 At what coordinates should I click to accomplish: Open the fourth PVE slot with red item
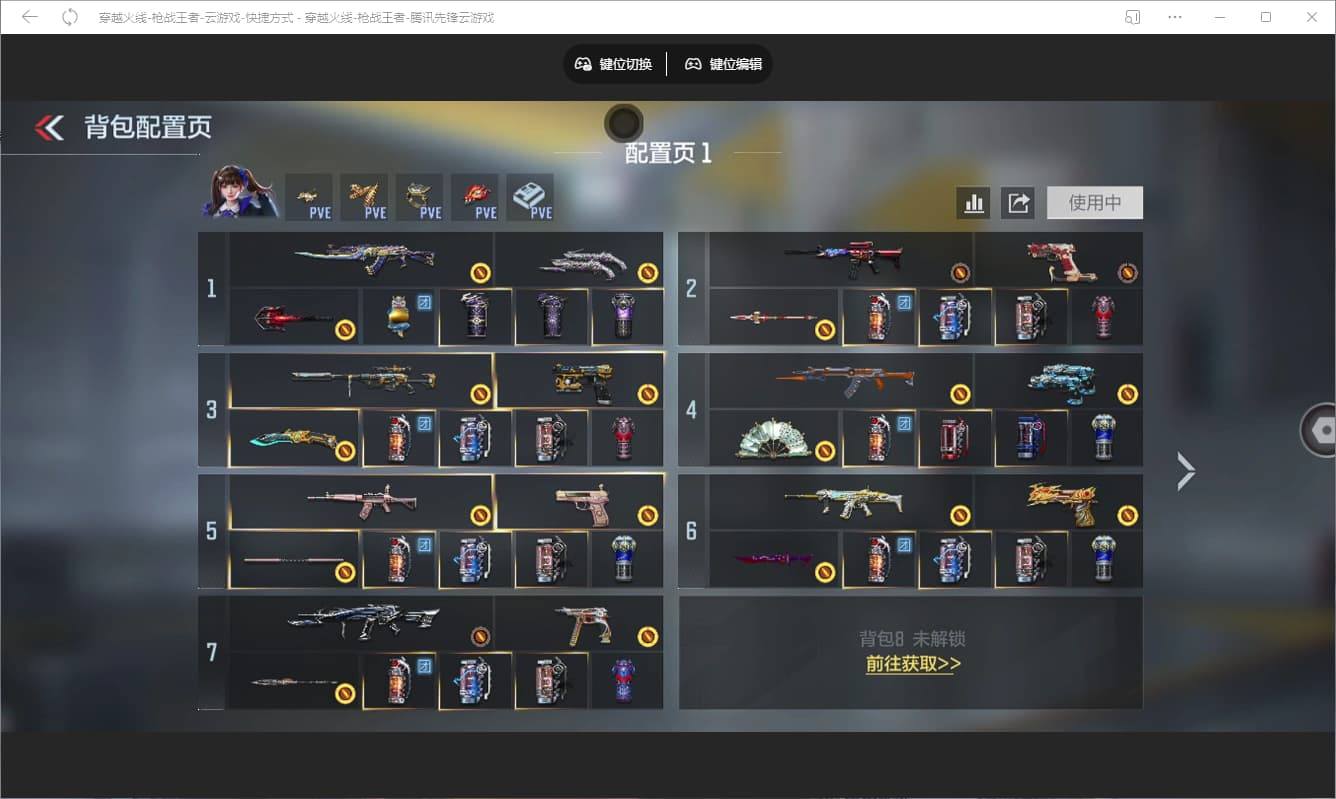pos(475,197)
